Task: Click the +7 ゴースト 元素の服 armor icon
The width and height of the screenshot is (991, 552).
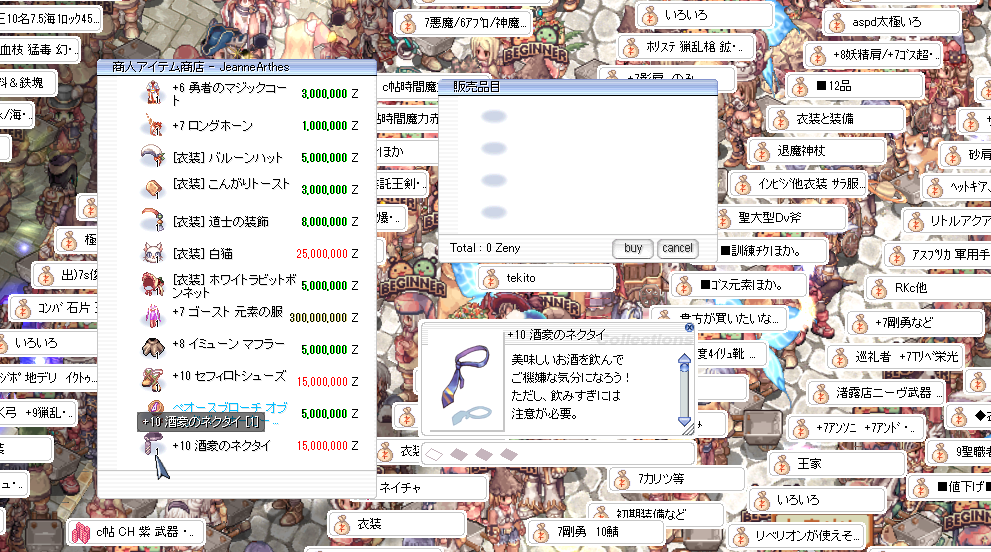Action: tap(153, 316)
